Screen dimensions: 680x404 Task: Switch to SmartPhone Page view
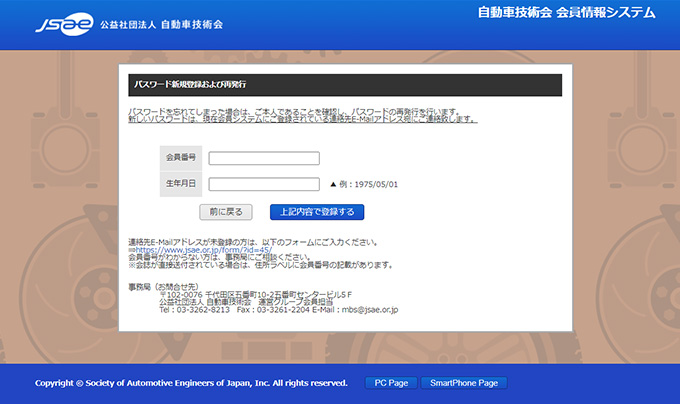pos(464,383)
